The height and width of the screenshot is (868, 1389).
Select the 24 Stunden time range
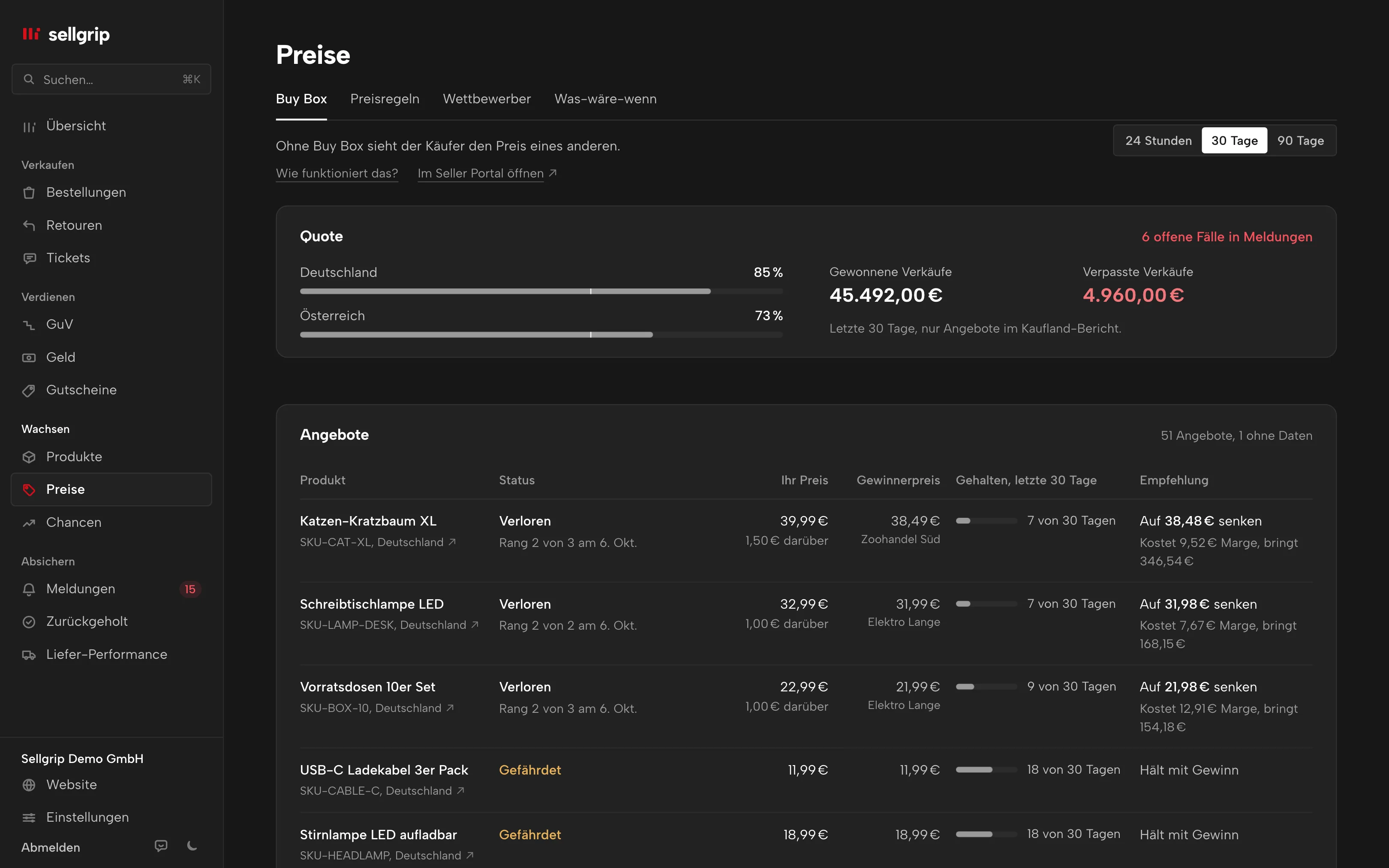click(1158, 141)
